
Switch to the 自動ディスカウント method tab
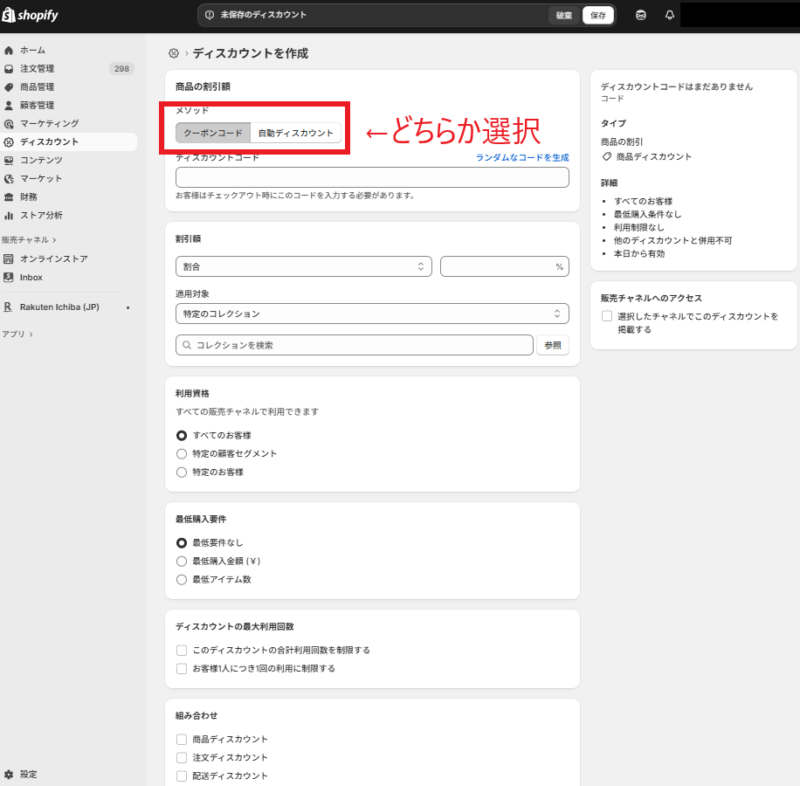(x=295, y=133)
